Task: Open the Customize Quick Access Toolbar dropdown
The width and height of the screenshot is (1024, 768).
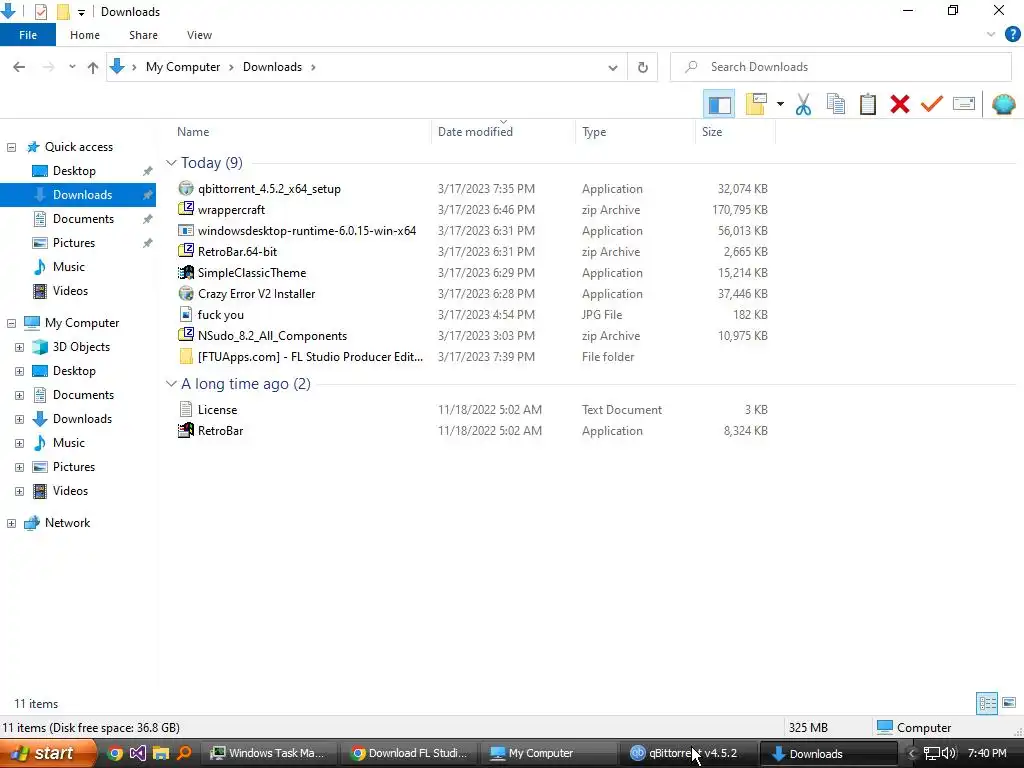Action: (82, 12)
